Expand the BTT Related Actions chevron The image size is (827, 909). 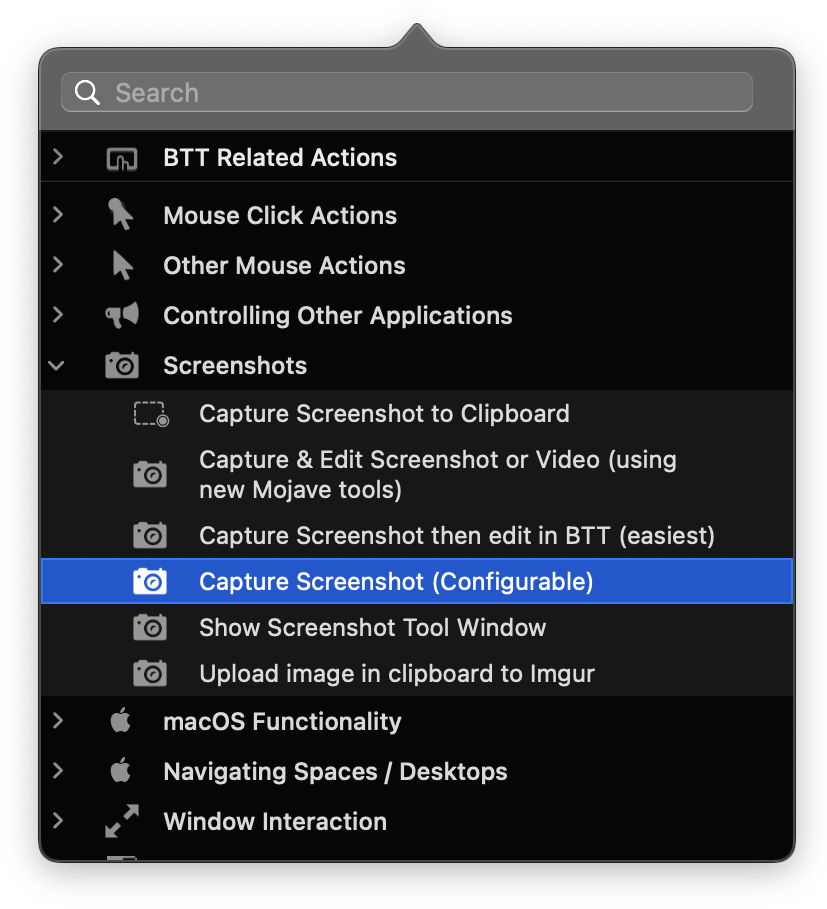coord(57,158)
